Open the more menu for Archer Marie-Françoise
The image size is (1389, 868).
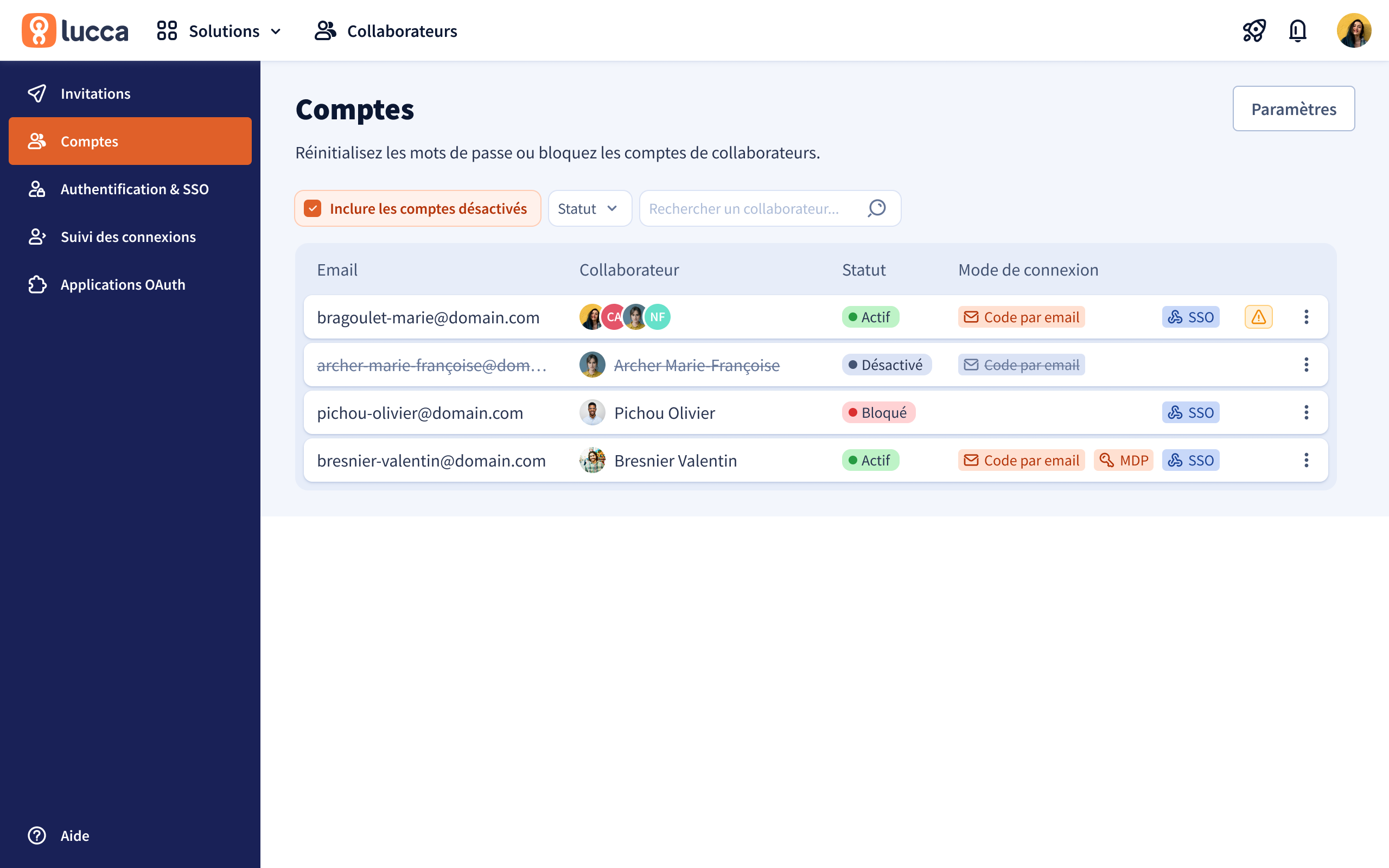point(1307,365)
